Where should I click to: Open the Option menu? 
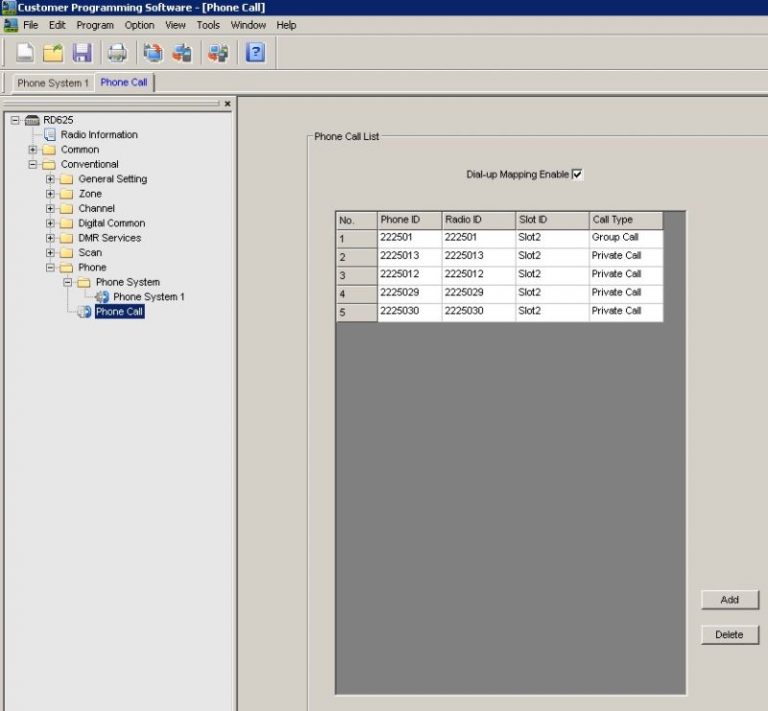[139, 25]
